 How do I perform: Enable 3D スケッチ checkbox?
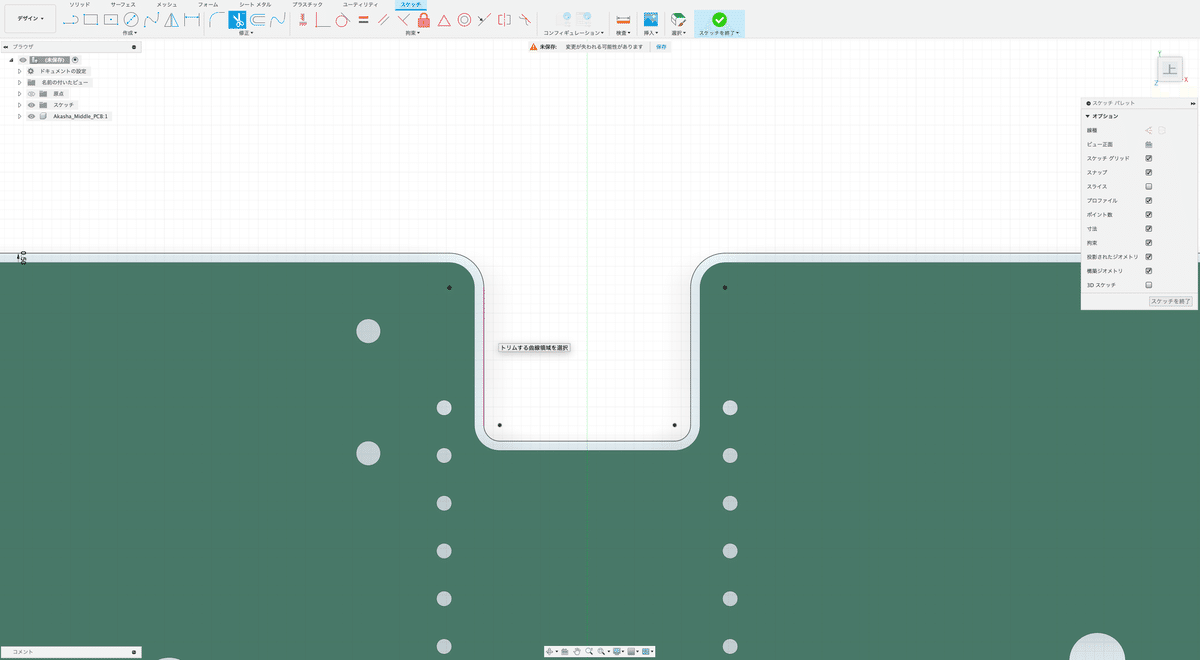1149,285
